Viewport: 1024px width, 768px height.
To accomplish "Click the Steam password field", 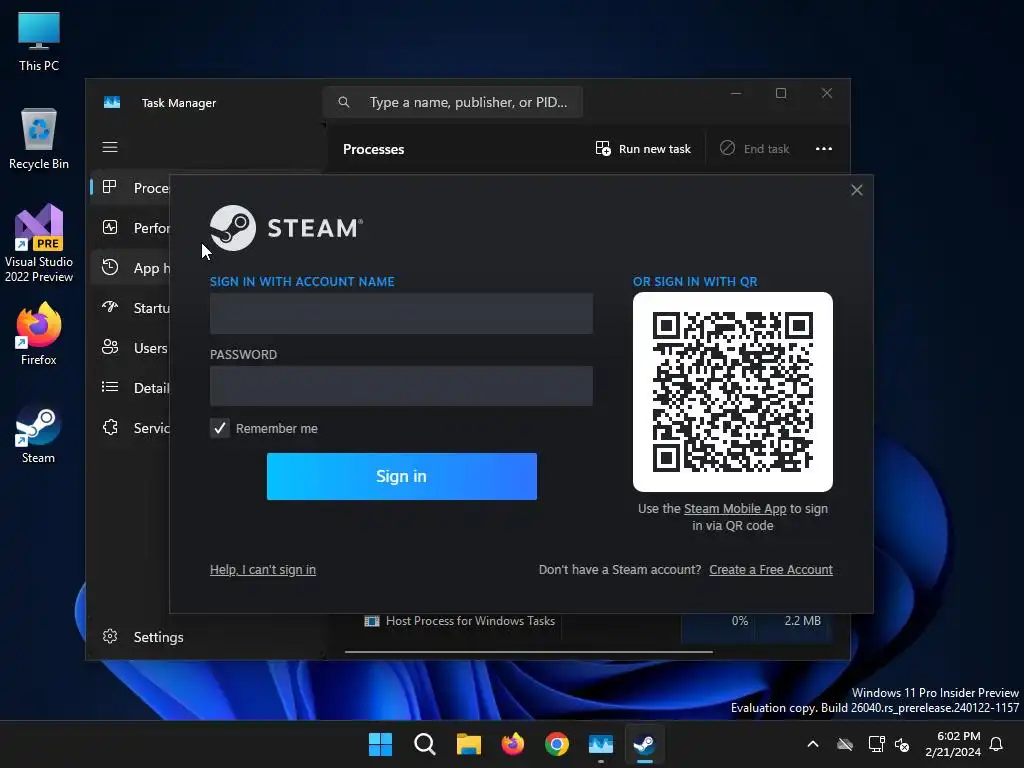I will pos(401,386).
